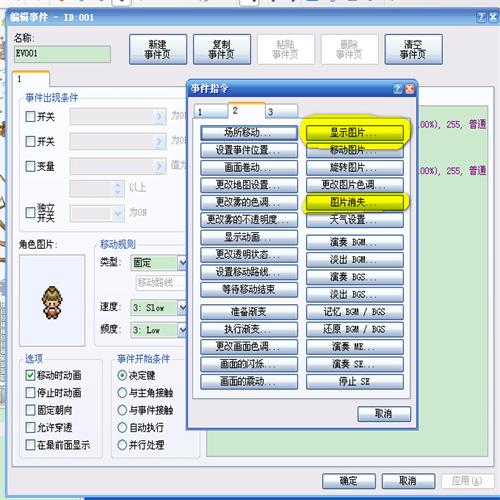Click the 显示图片 button
Image resolution: width=500 pixels, height=500 pixels.
click(355, 133)
